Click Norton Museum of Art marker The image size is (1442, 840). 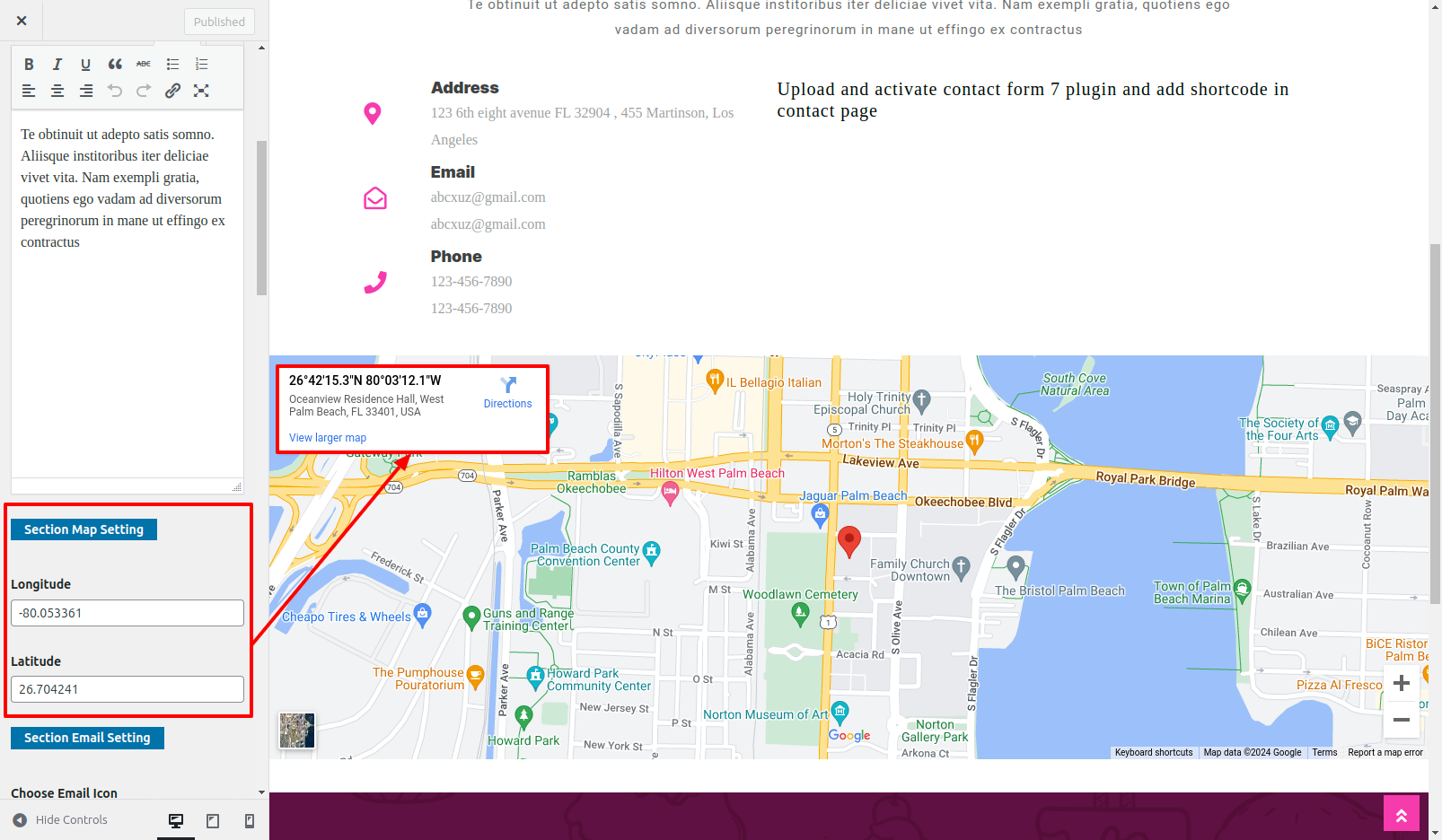click(x=840, y=713)
